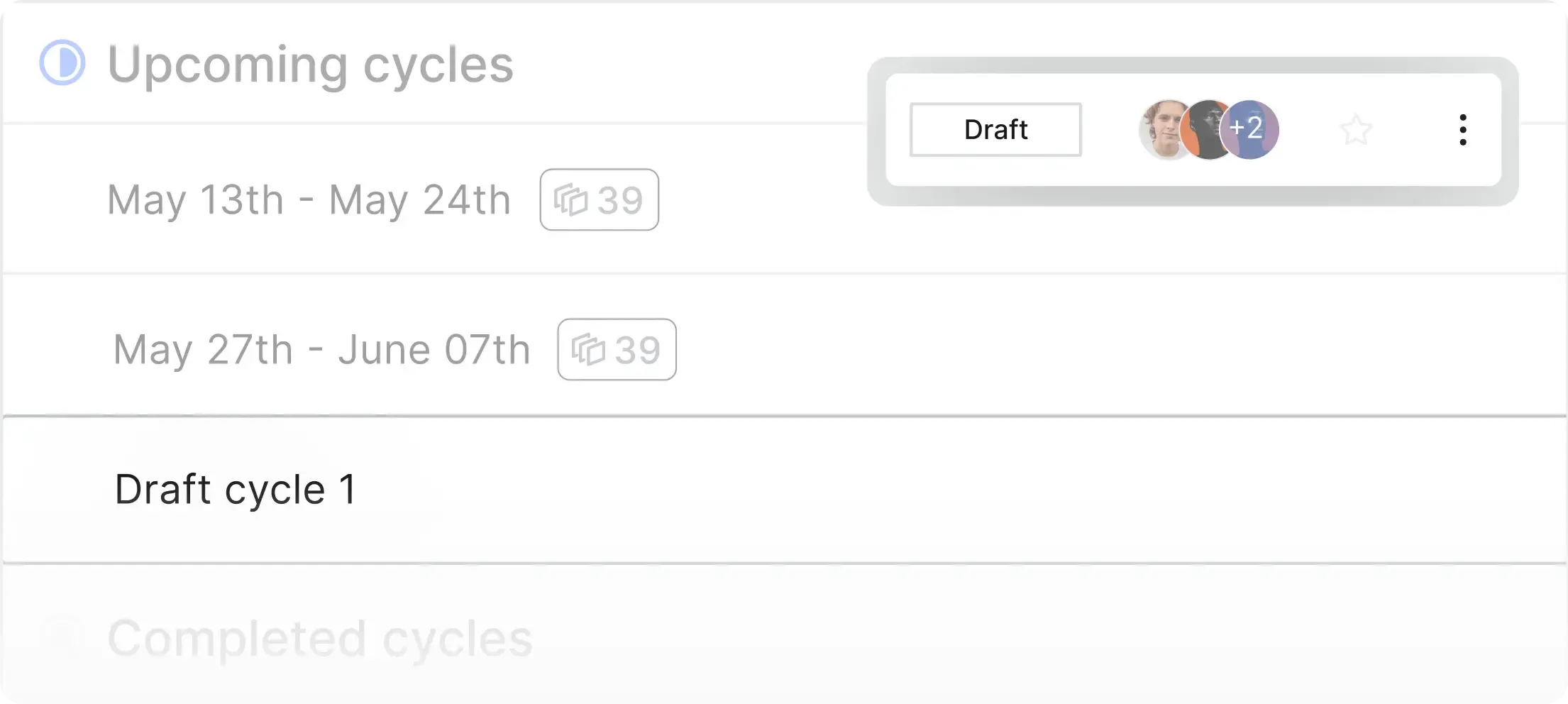Click the Completed cycles section icon

coord(64,637)
